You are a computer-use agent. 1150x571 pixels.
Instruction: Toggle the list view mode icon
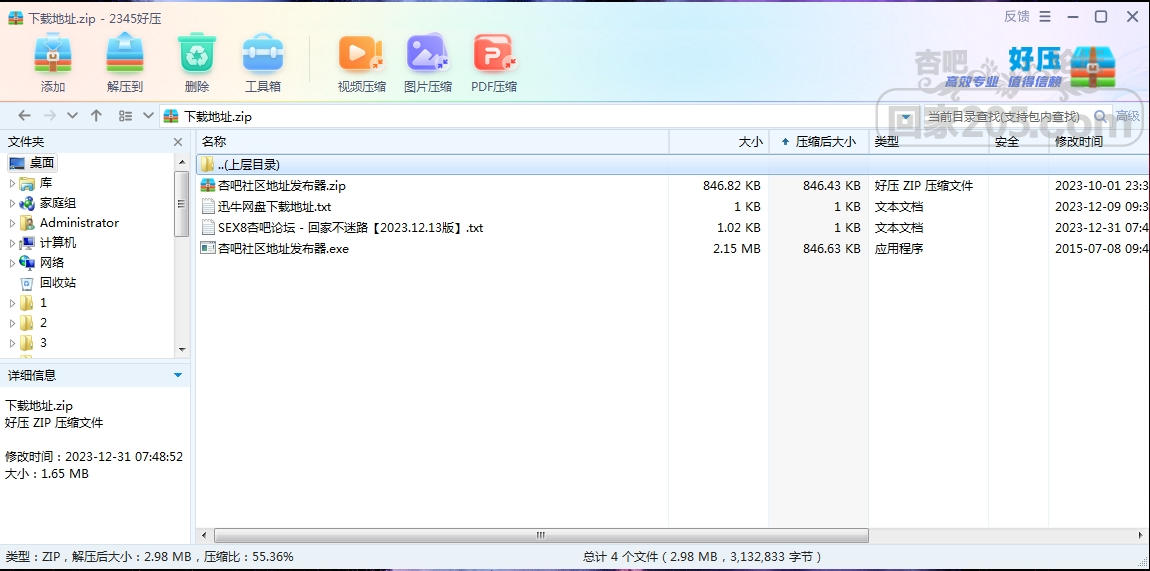click(x=125, y=116)
